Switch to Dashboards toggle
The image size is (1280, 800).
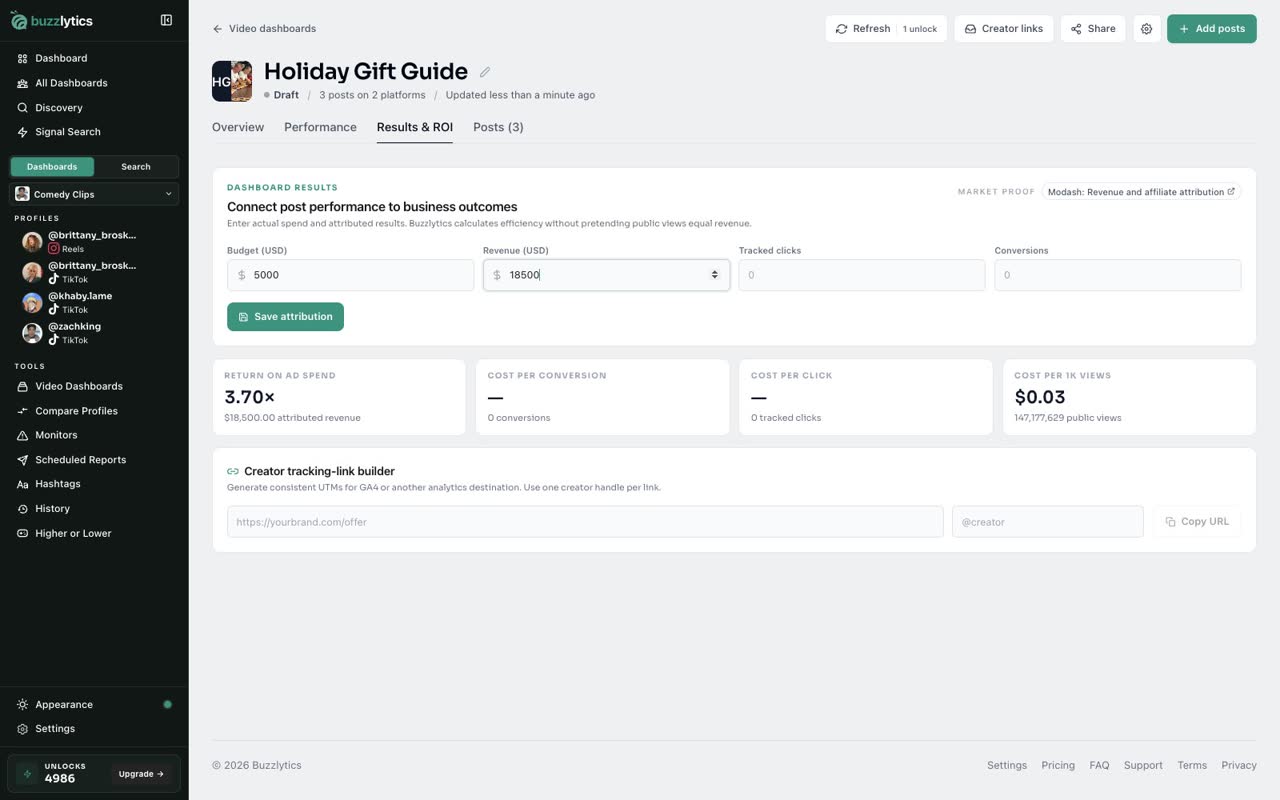point(52,167)
